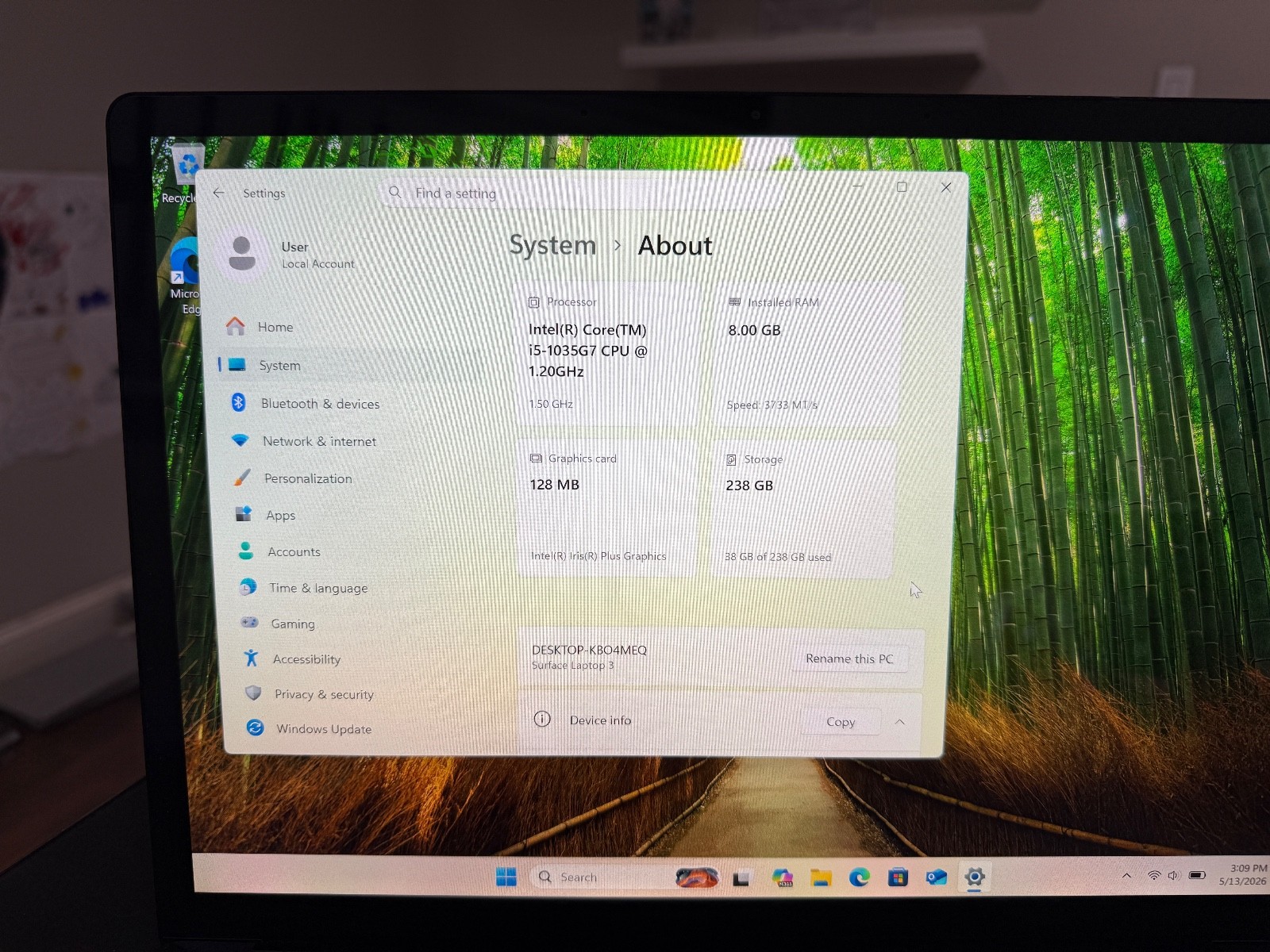1270x952 pixels.
Task: Click the Apps icon in sidebar
Action: pyautogui.click(x=244, y=514)
